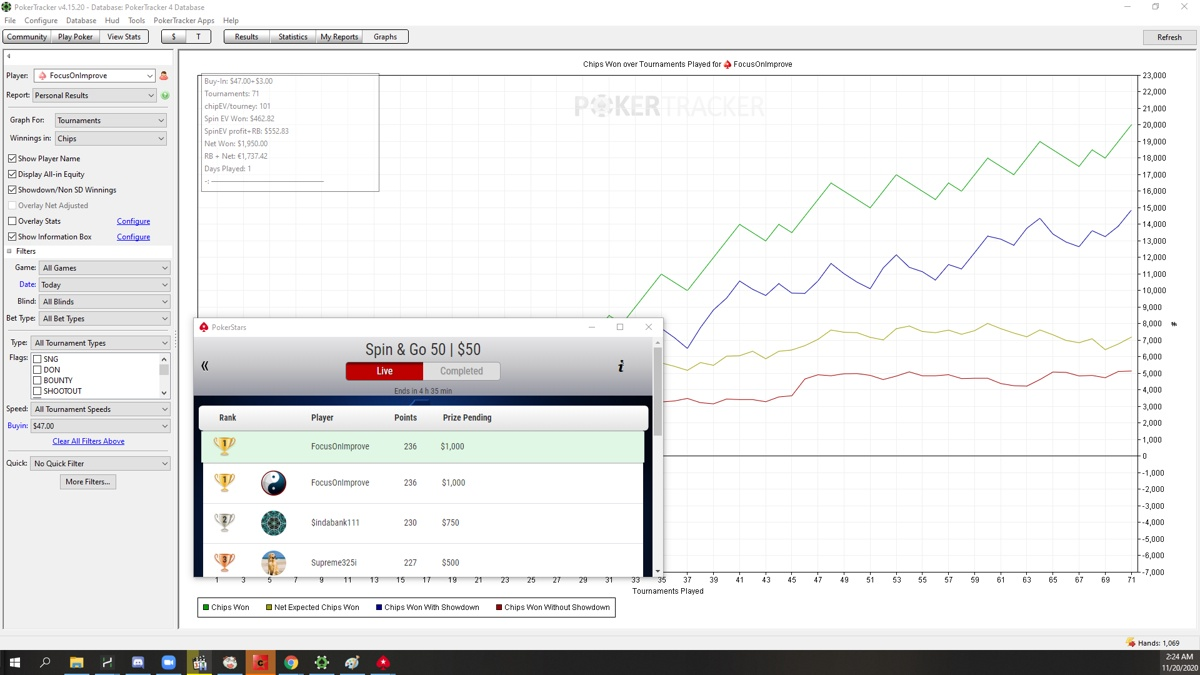Screen dimensions: 1200x675
Task: Toggle Showdown/Non SD Winnings checkbox
Action: (x=12, y=190)
